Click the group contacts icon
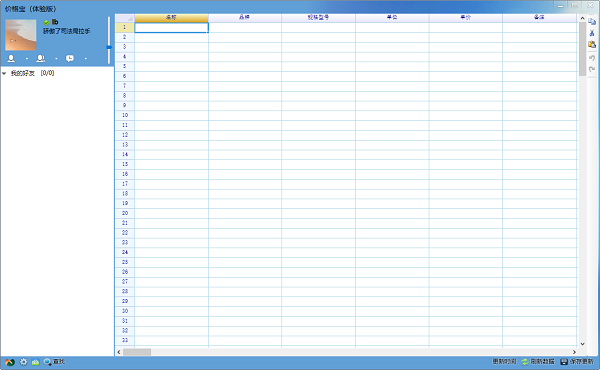This screenshot has height=370, width=600. (41, 58)
